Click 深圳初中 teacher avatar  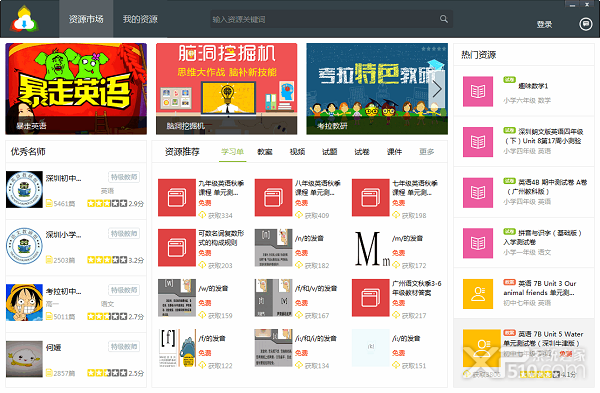pyautogui.click(x=24, y=189)
